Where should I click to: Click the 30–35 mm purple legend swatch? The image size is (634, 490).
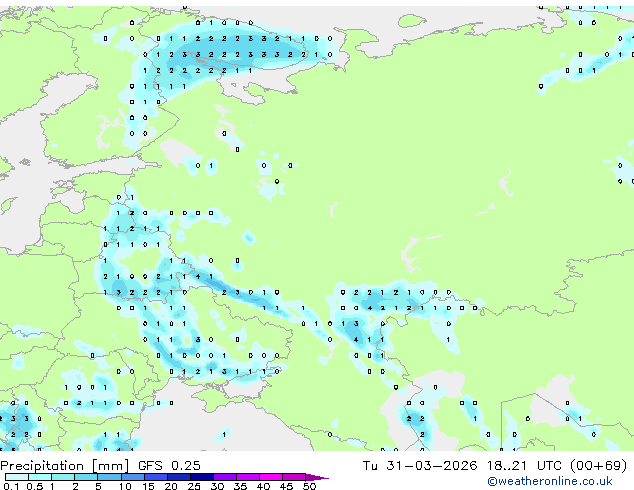225,477
